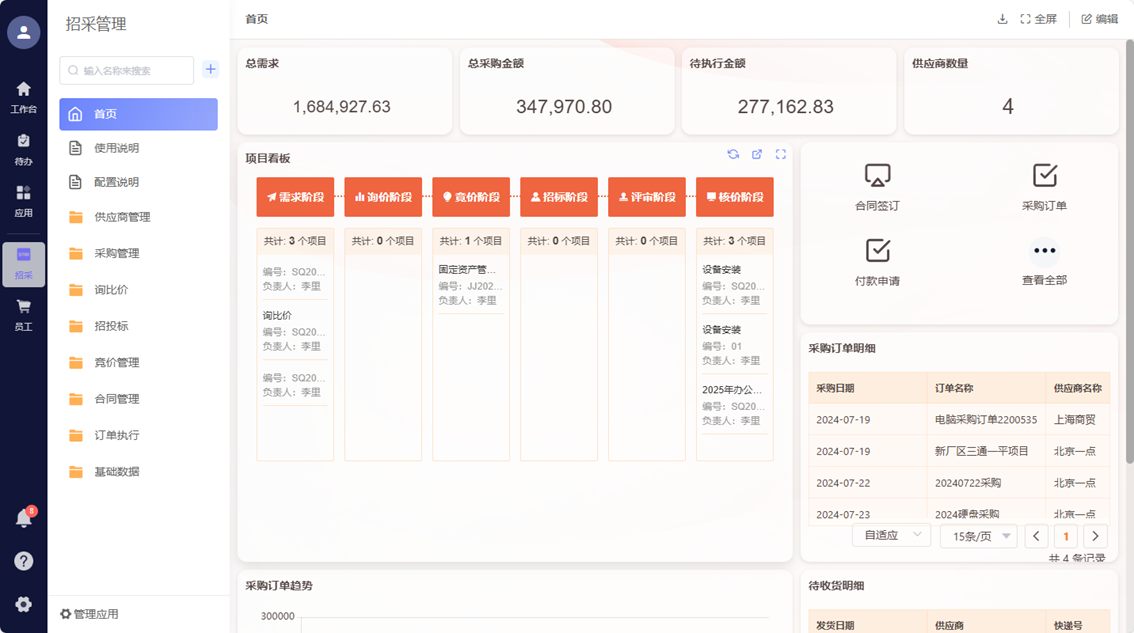Click the plus icon beside search box
1134x633 pixels.
click(x=210, y=70)
